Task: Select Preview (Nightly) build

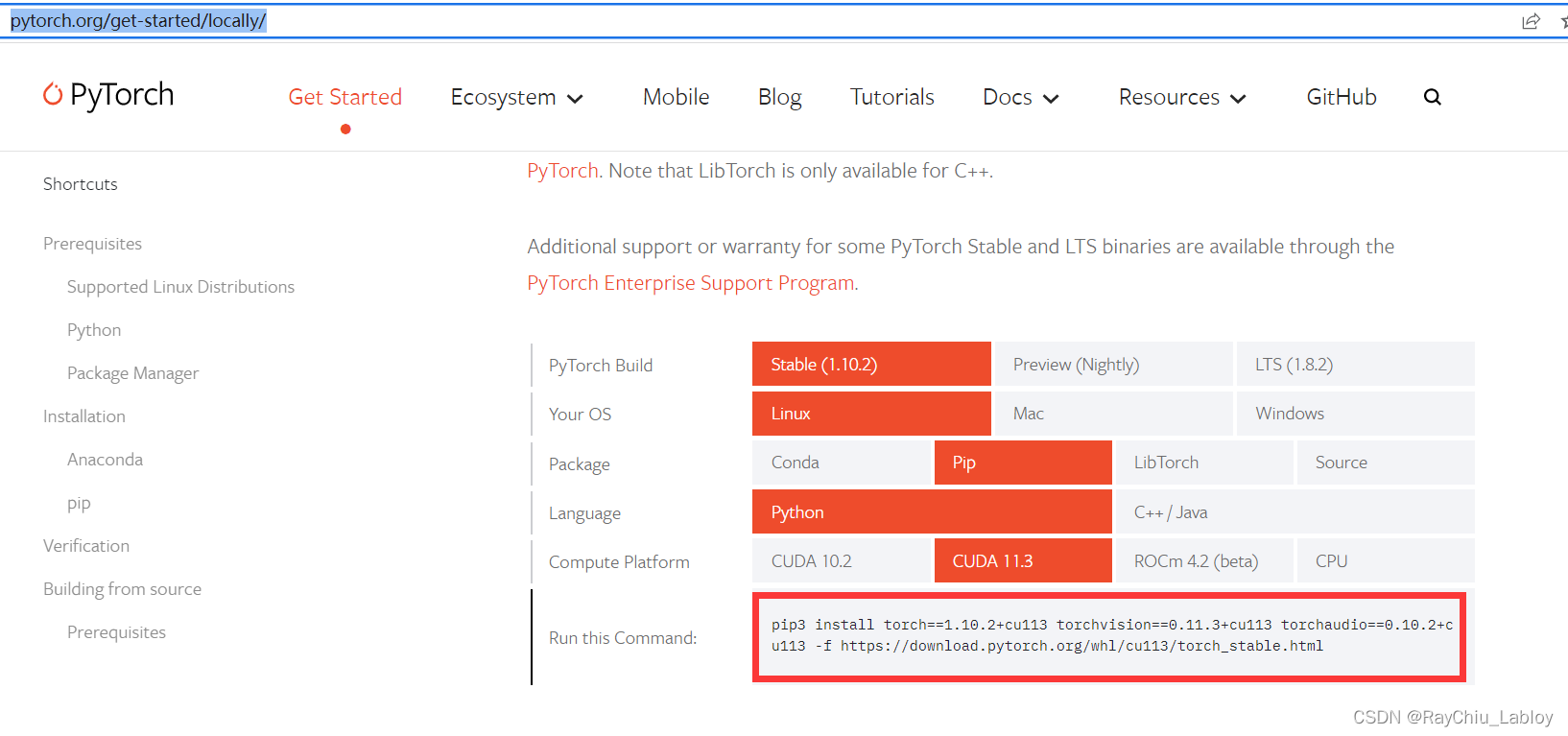Action: (1113, 364)
